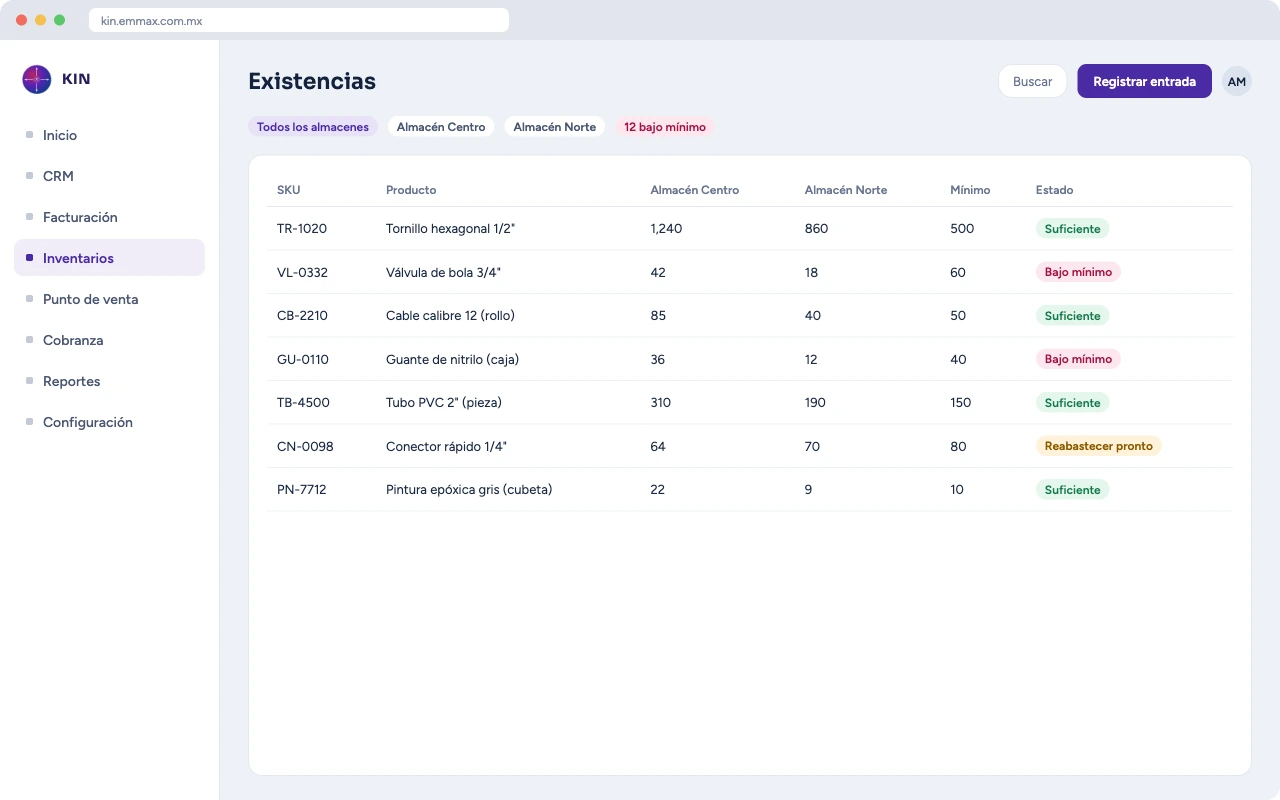Click Pintura epóxica gris (cubeta)
The height and width of the screenshot is (800, 1280).
pyautogui.click(x=469, y=490)
